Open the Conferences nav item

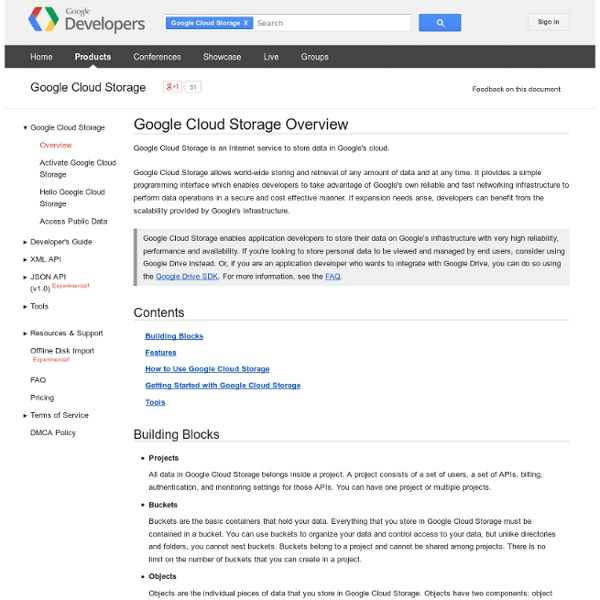(157, 57)
